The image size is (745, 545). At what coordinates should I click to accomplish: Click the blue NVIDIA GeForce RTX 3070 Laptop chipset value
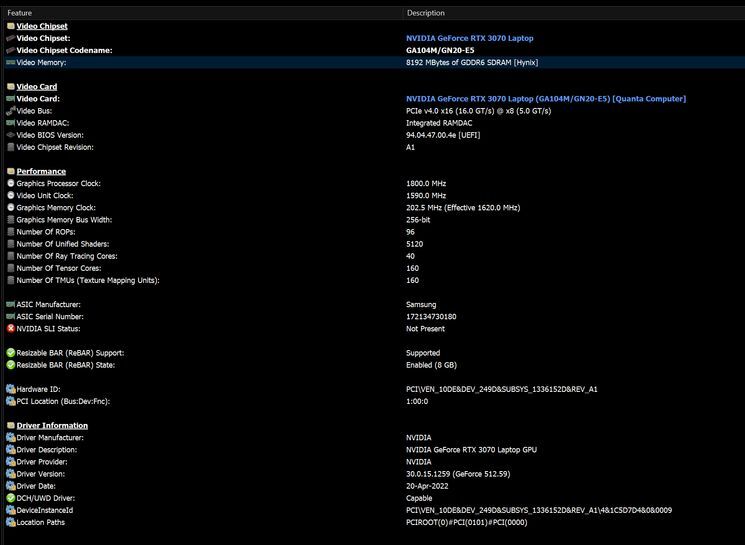[x=469, y=38]
